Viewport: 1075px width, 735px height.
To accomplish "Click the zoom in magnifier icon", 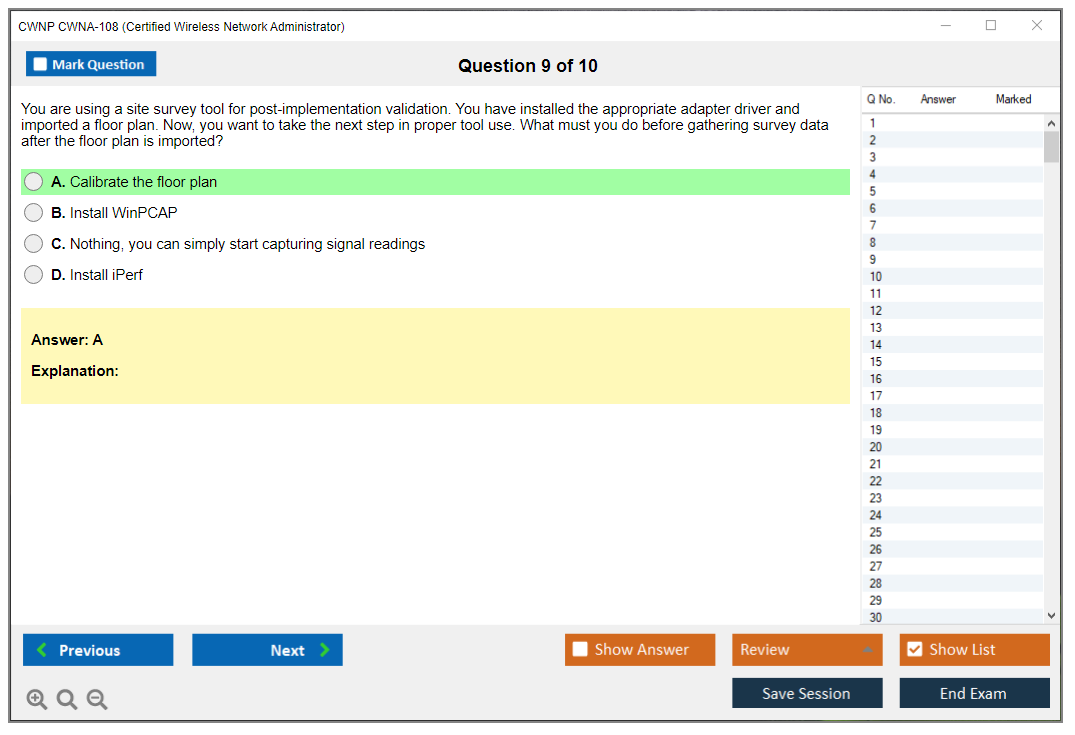I will (x=37, y=700).
